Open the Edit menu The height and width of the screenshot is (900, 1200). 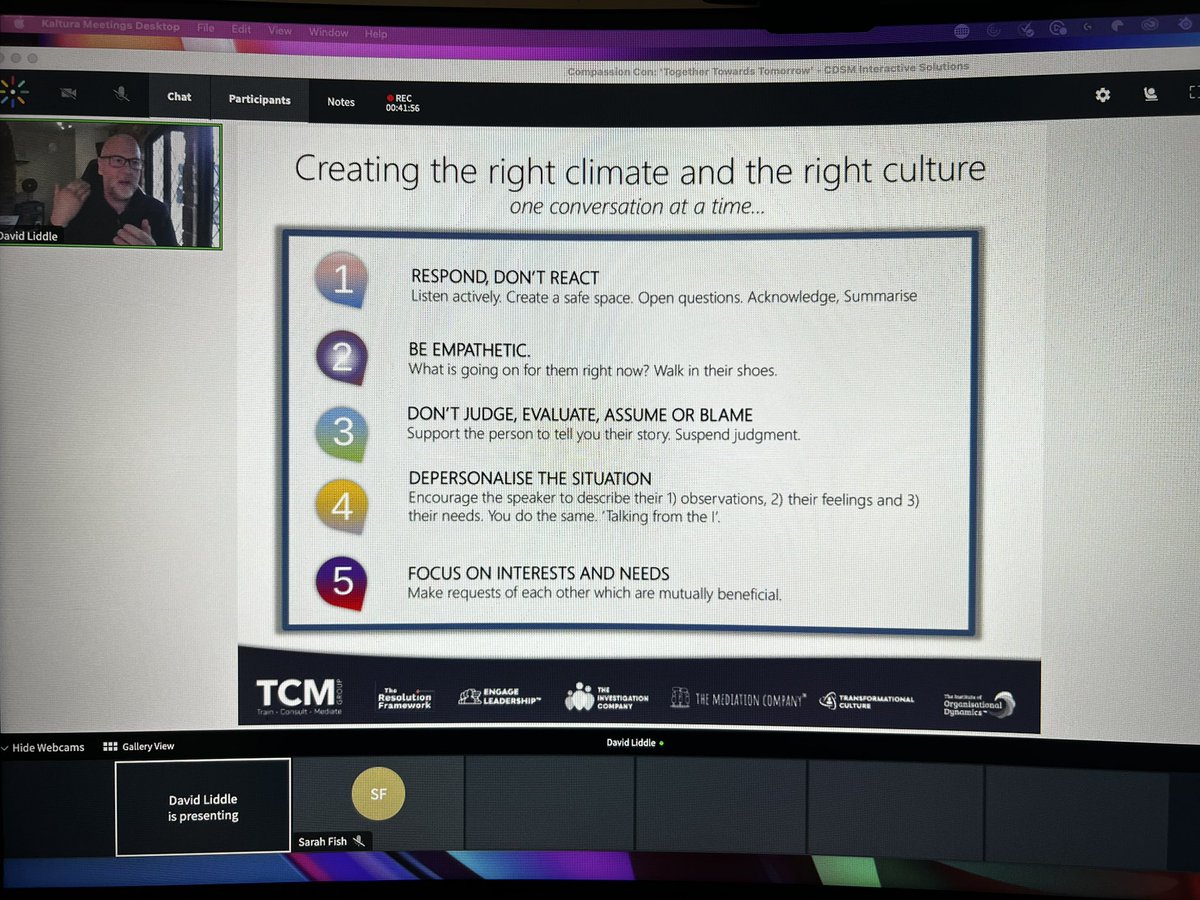242,30
